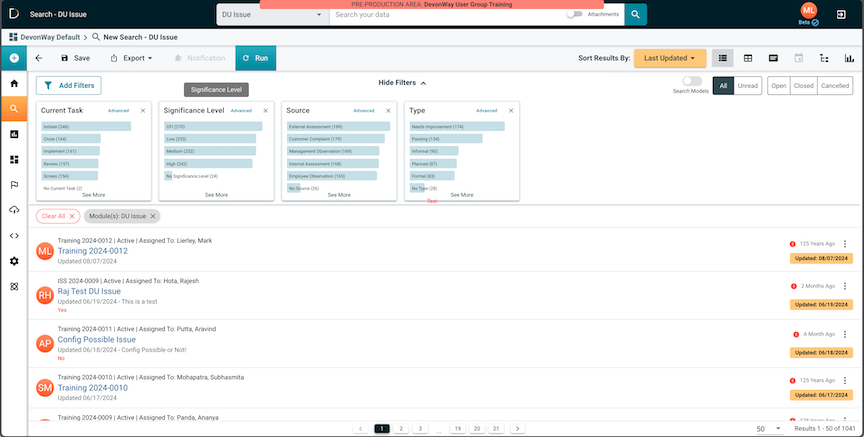Open settings gear in sidebar
The height and width of the screenshot is (437, 864).
(x=14, y=261)
